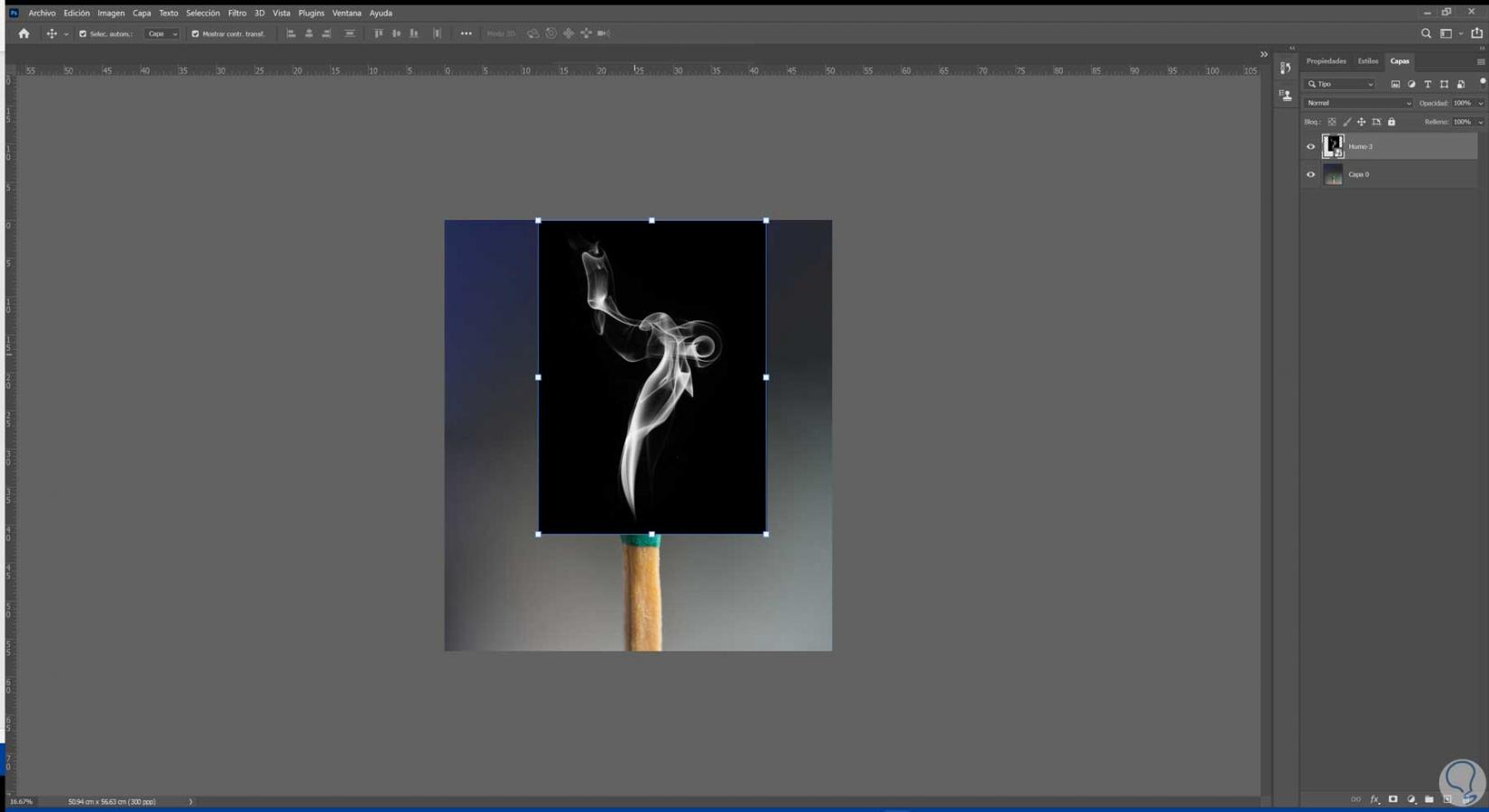The image size is (1489, 812).
Task: Open the Imagen menu
Action: click(111, 13)
